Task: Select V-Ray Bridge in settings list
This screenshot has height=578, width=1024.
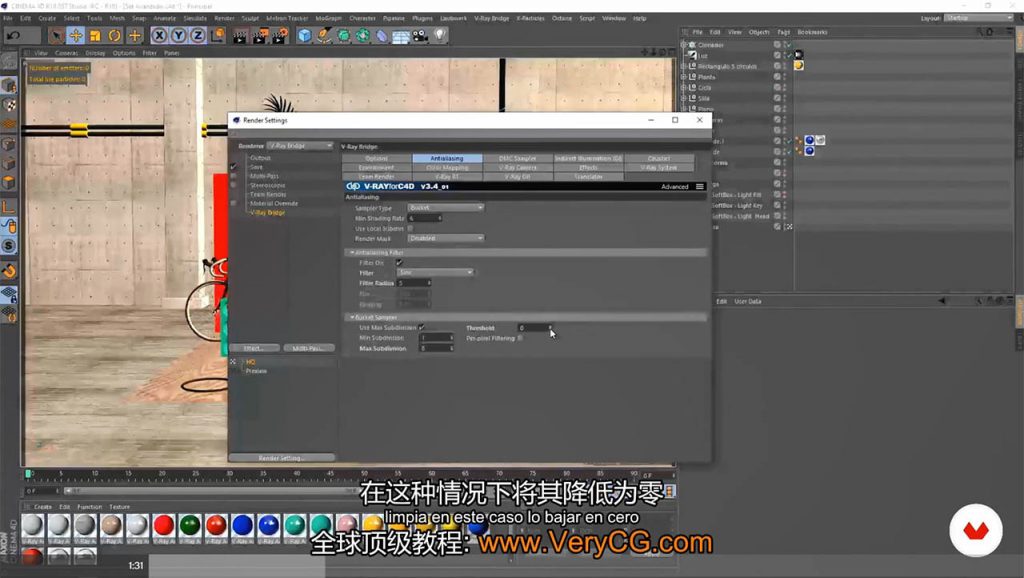Action: [x=267, y=212]
